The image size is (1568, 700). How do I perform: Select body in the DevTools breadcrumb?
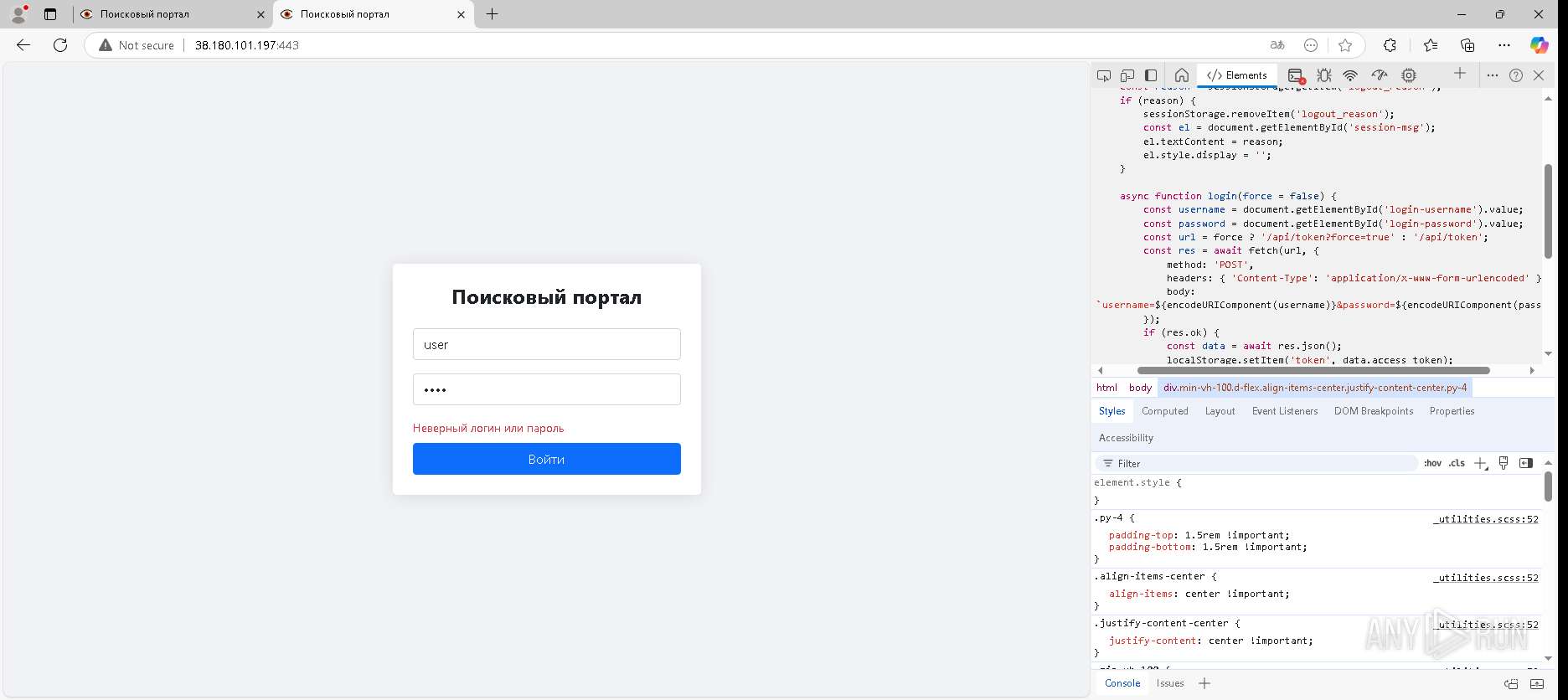pos(1140,388)
